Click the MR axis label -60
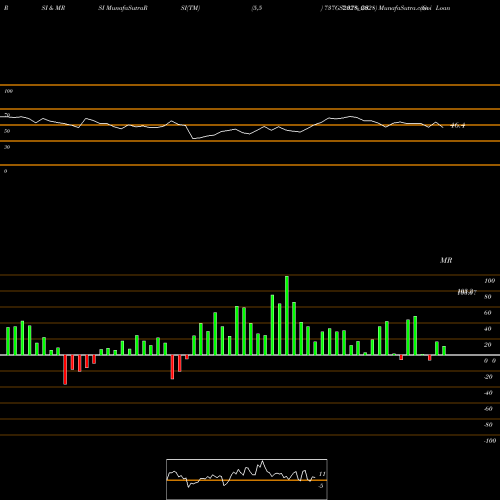500x500 pixels. pyautogui.click(x=488, y=409)
